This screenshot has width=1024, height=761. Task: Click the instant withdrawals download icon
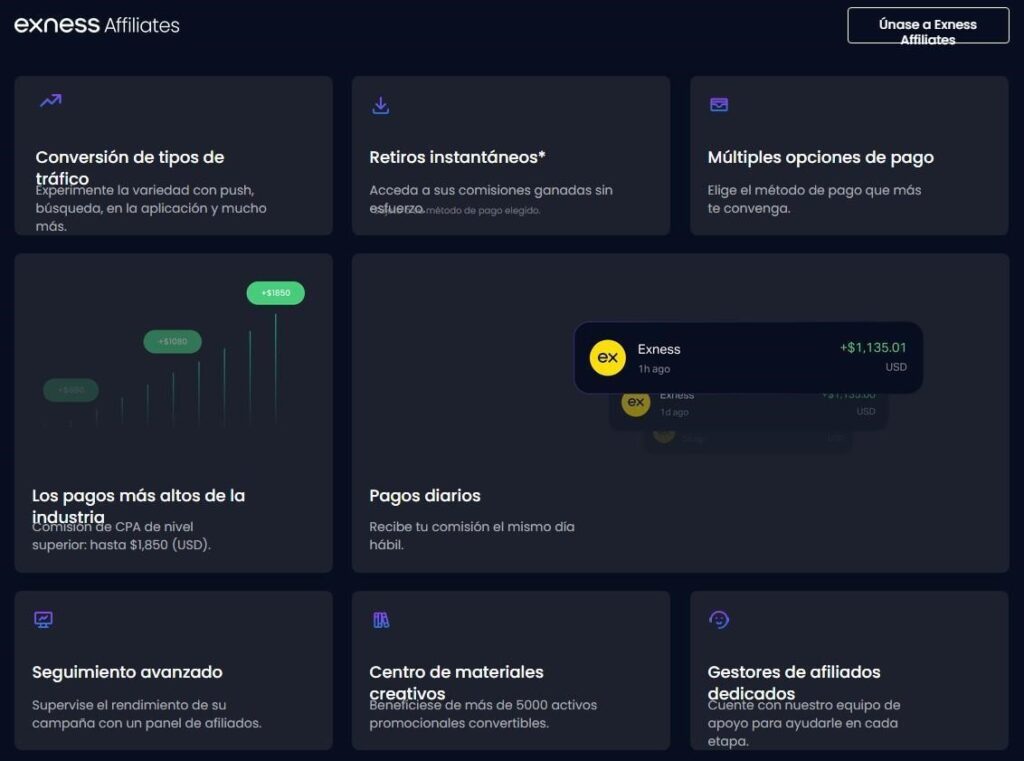click(381, 103)
